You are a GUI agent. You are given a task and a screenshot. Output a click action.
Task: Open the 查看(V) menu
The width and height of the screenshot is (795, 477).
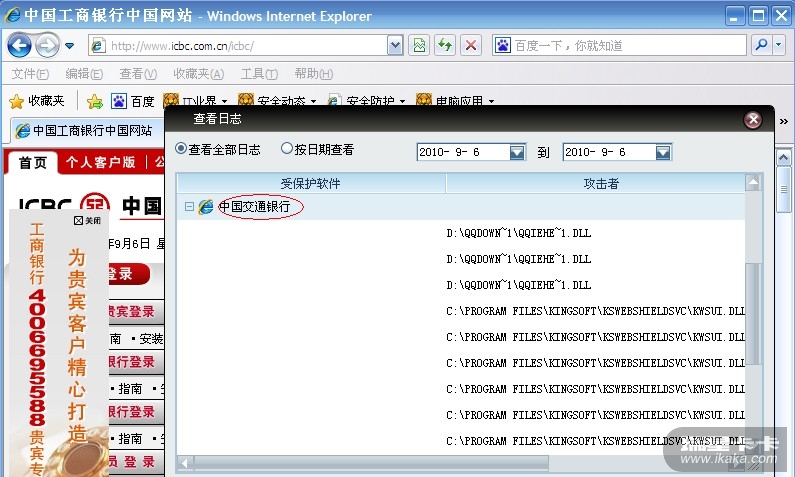(138, 74)
